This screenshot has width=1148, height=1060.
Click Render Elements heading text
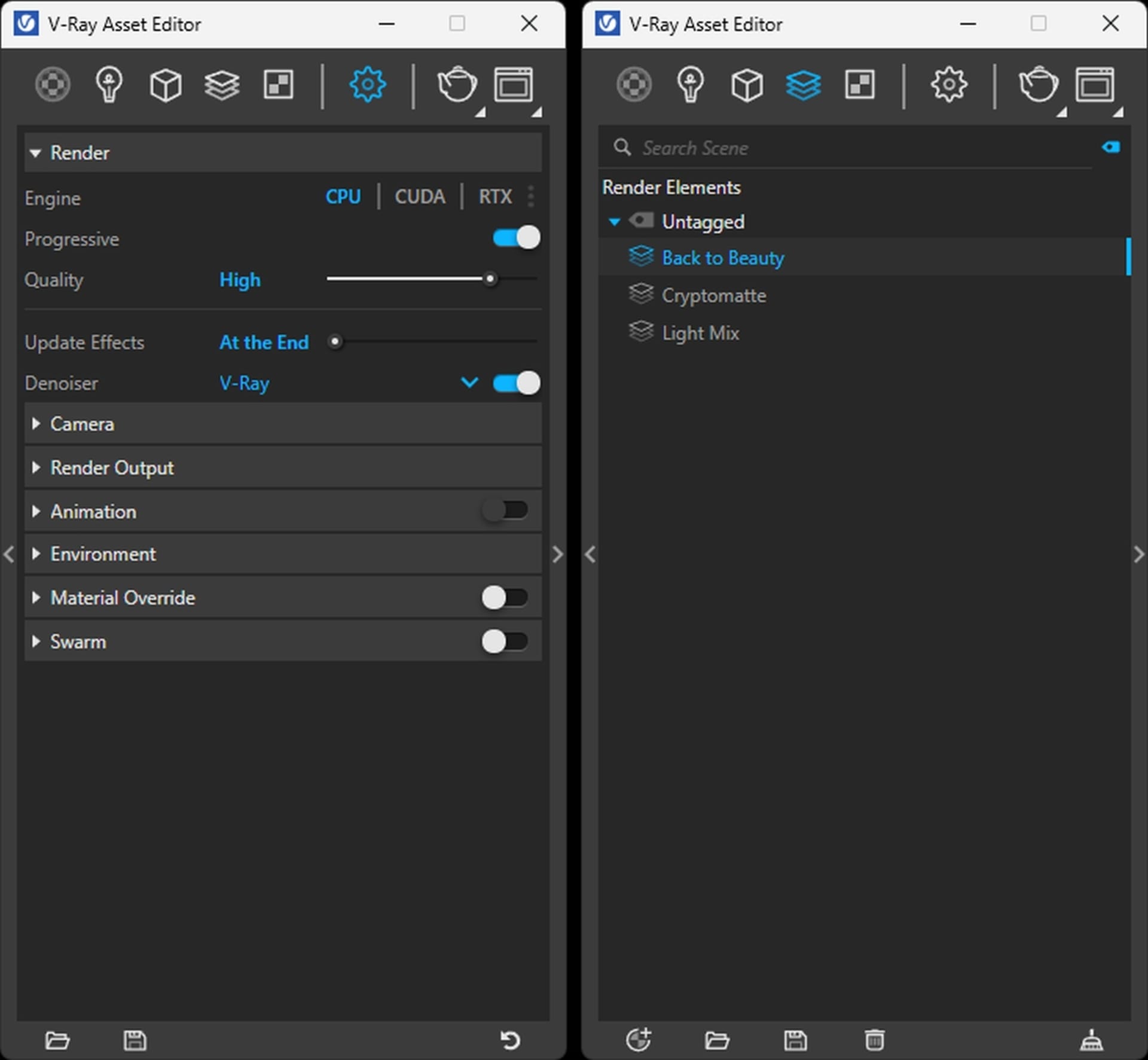(671, 188)
